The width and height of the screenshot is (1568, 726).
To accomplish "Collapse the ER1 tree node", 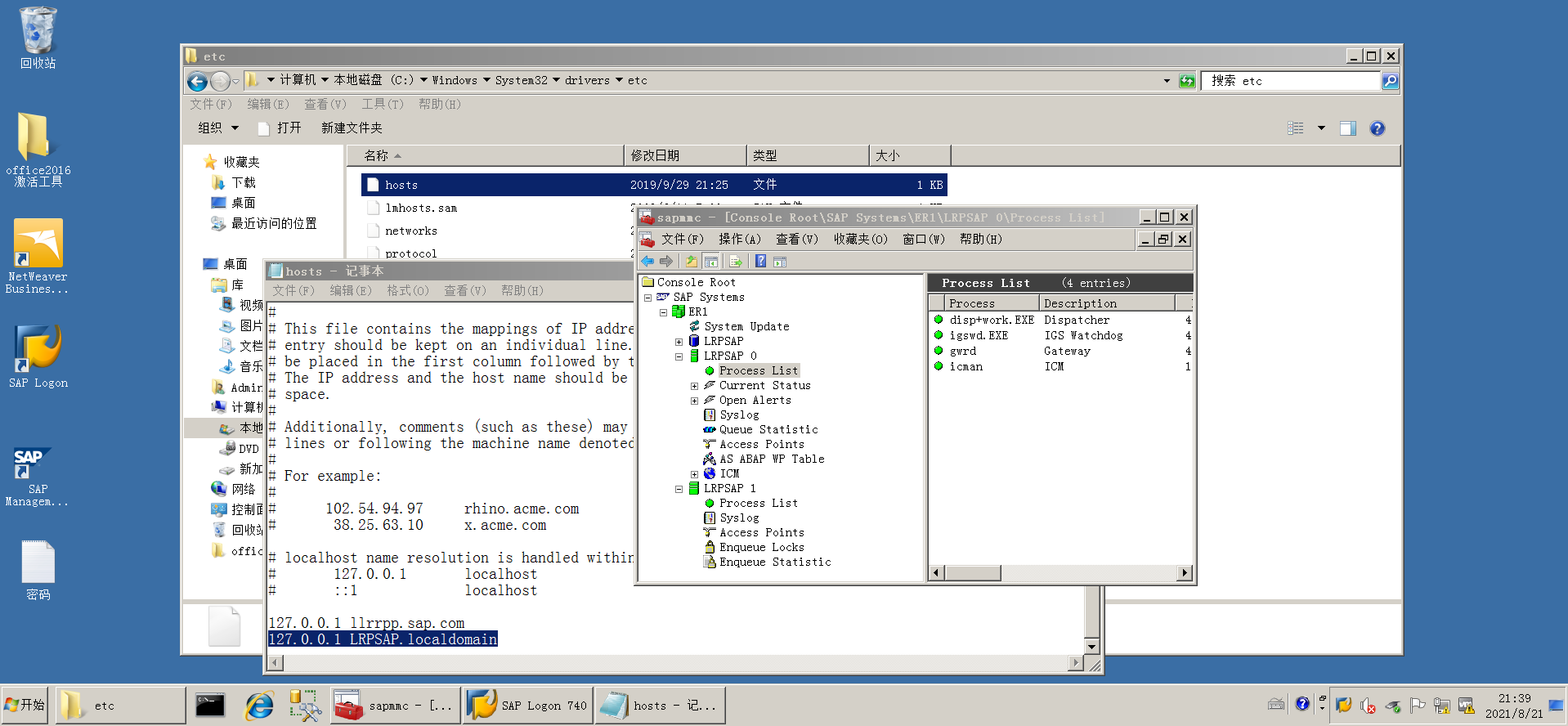I will [x=663, y=312].
